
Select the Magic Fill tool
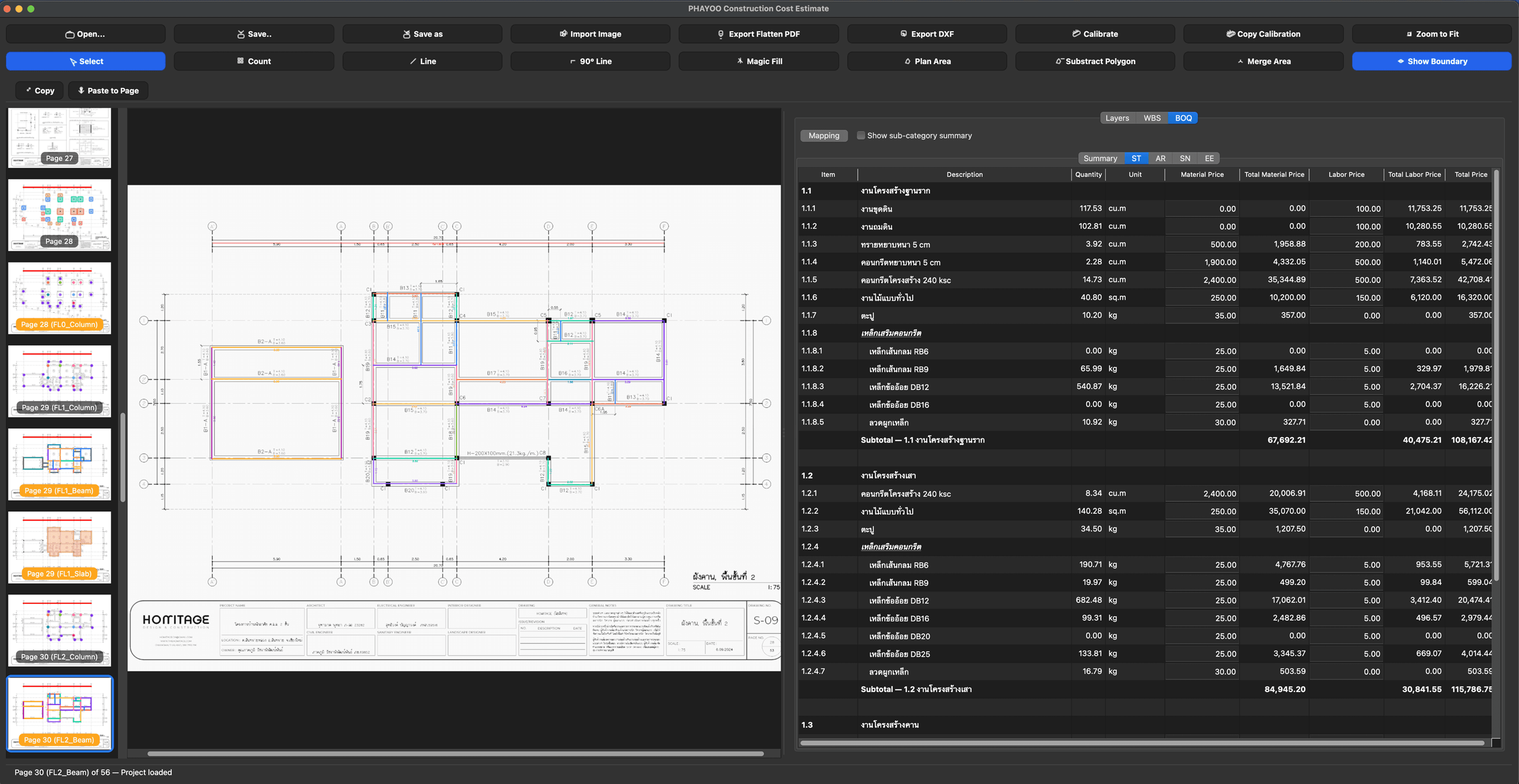click(758, 61)
